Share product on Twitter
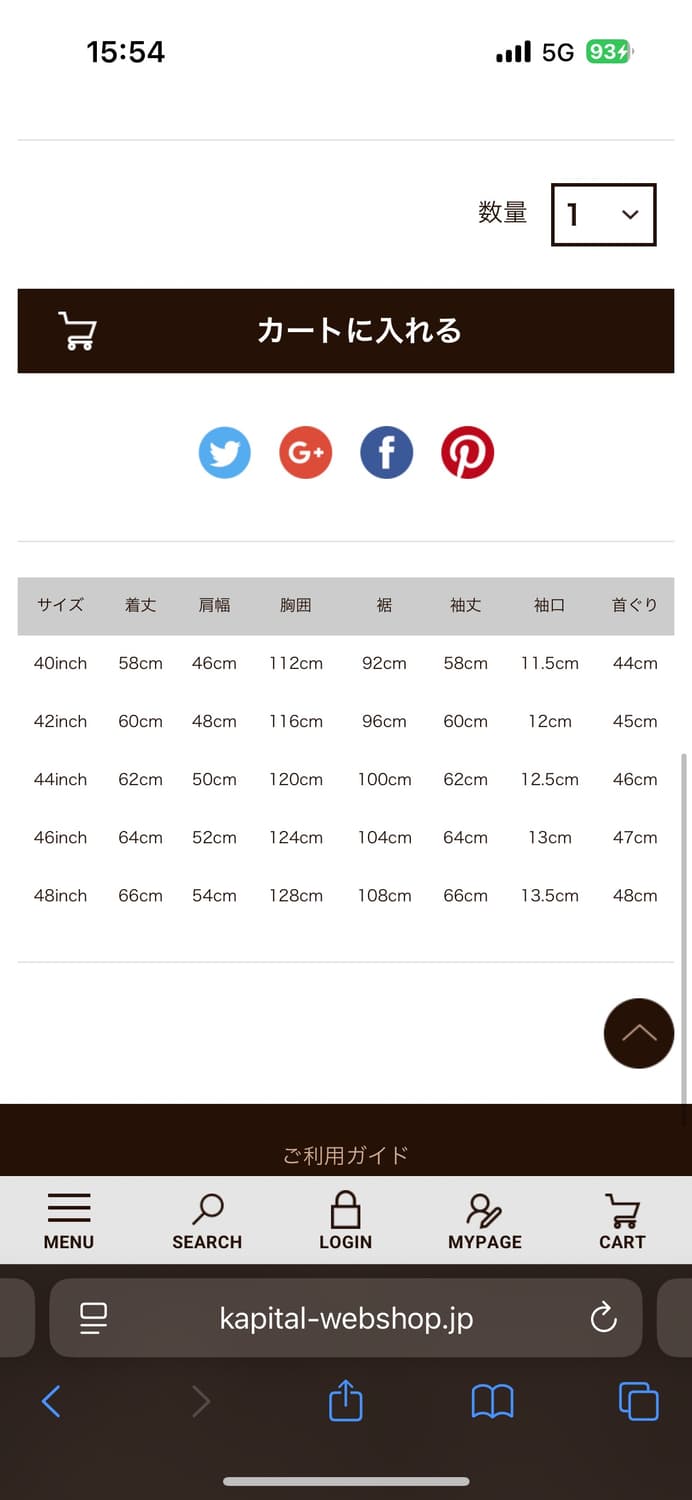Image resolution: width=692 pixels, height=1500 pixels. click(x=224, y=453)
